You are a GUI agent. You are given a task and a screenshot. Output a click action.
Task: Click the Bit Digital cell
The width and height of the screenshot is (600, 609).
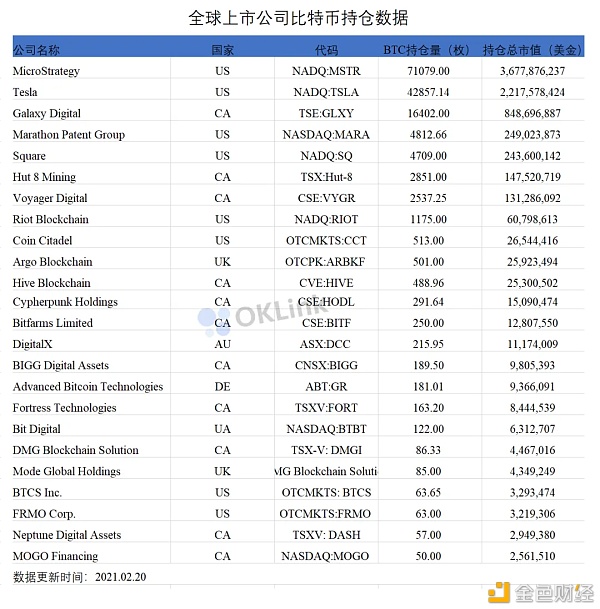click(37, 429)
